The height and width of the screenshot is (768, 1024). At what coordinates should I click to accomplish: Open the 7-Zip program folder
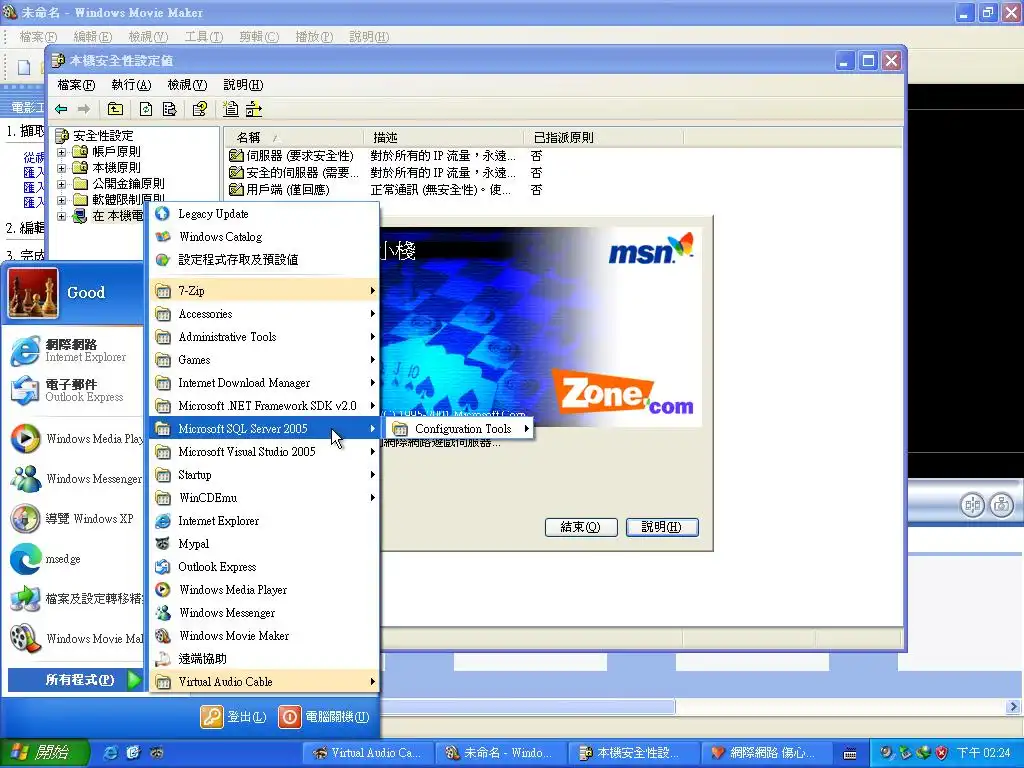[264, 291]
